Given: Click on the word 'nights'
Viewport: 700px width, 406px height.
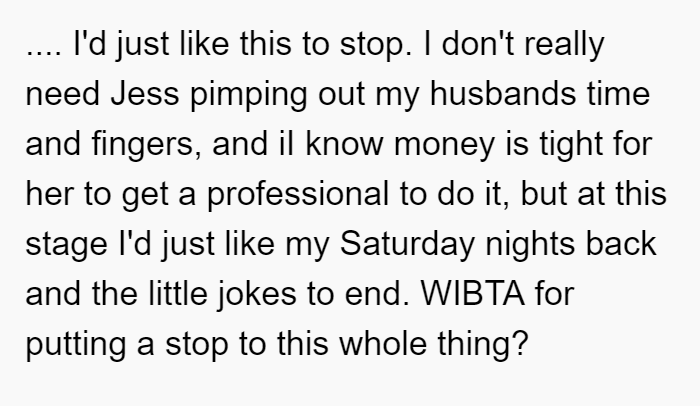Looking at the screenshot, I should (530, 246).
